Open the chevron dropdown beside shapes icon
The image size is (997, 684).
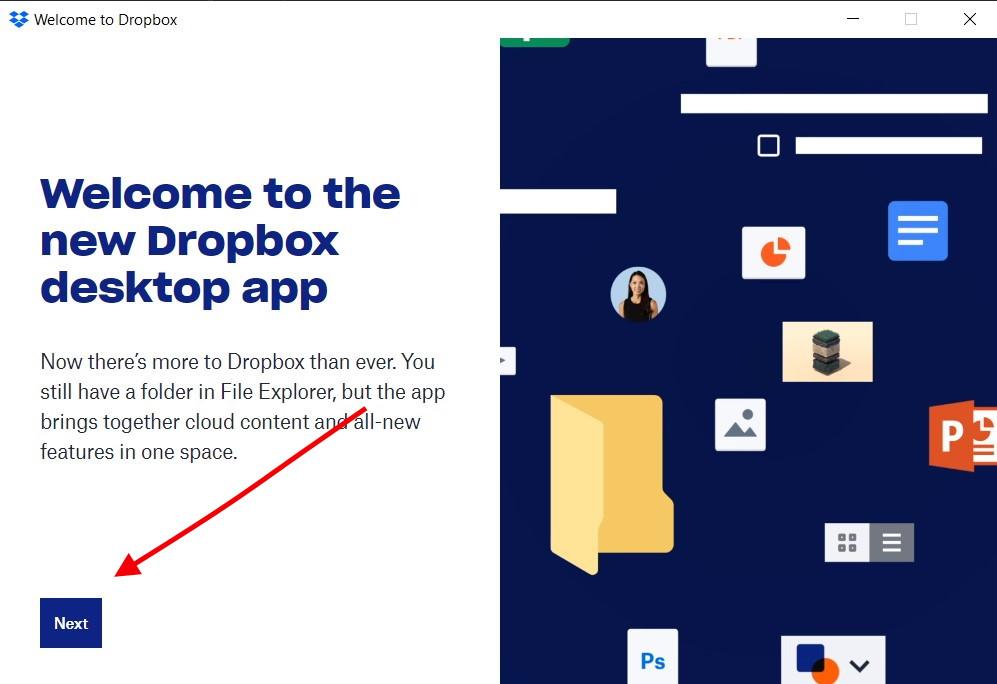pyautogui.click(x=859, y=666)
